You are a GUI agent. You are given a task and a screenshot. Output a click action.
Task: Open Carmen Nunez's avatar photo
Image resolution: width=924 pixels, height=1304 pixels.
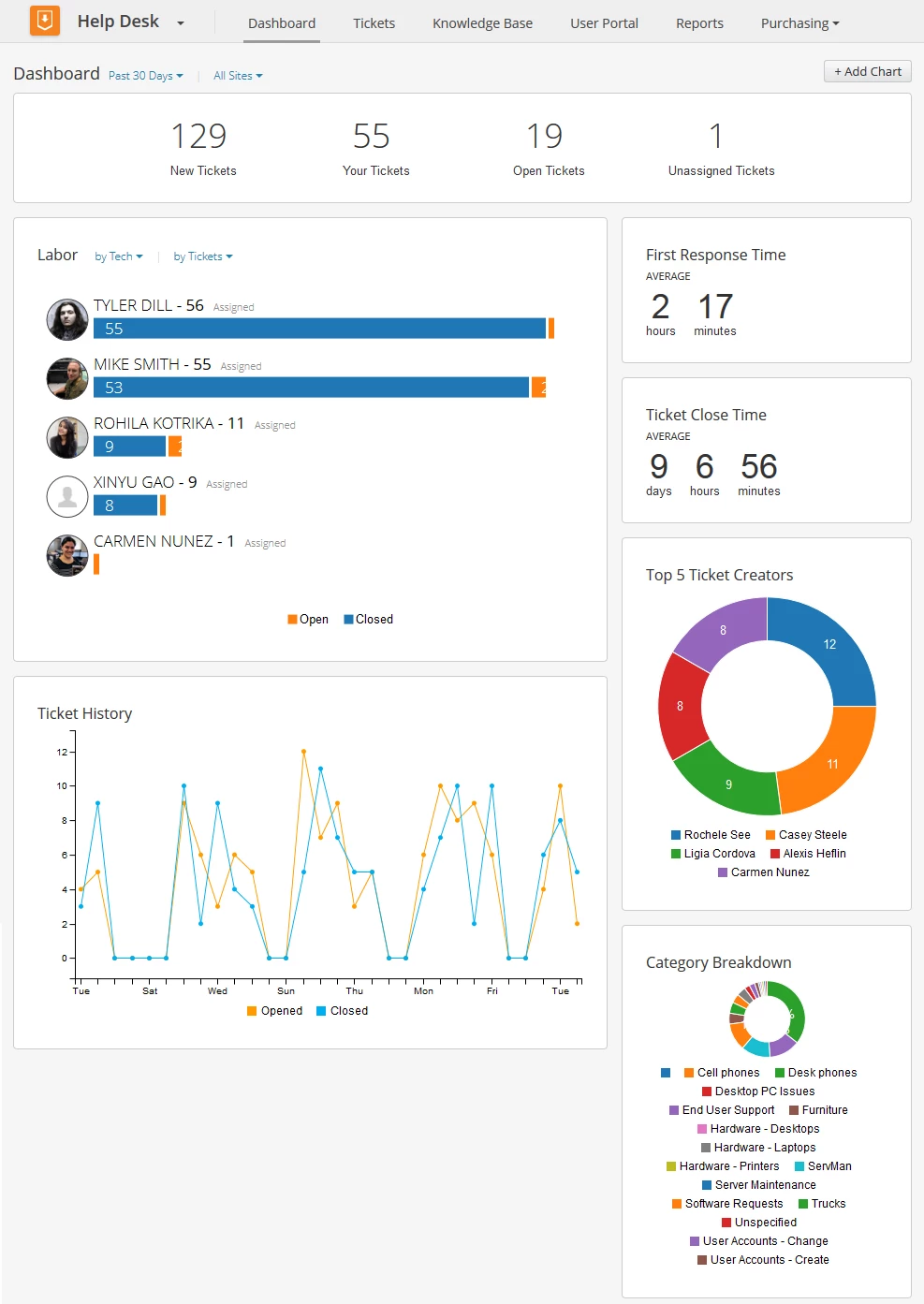[x=67, y=556]
